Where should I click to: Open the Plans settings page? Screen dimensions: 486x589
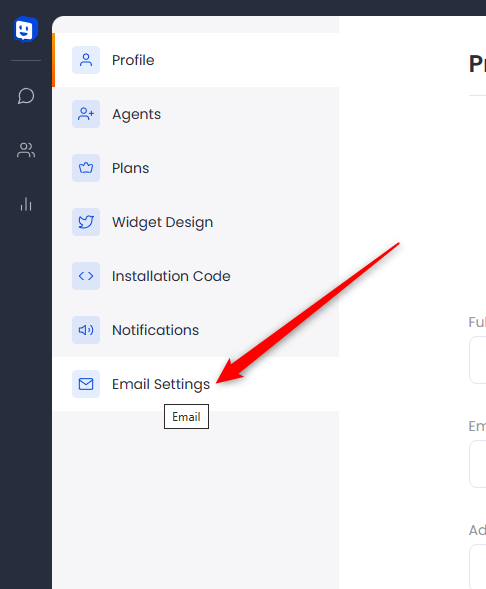(196, 168)
